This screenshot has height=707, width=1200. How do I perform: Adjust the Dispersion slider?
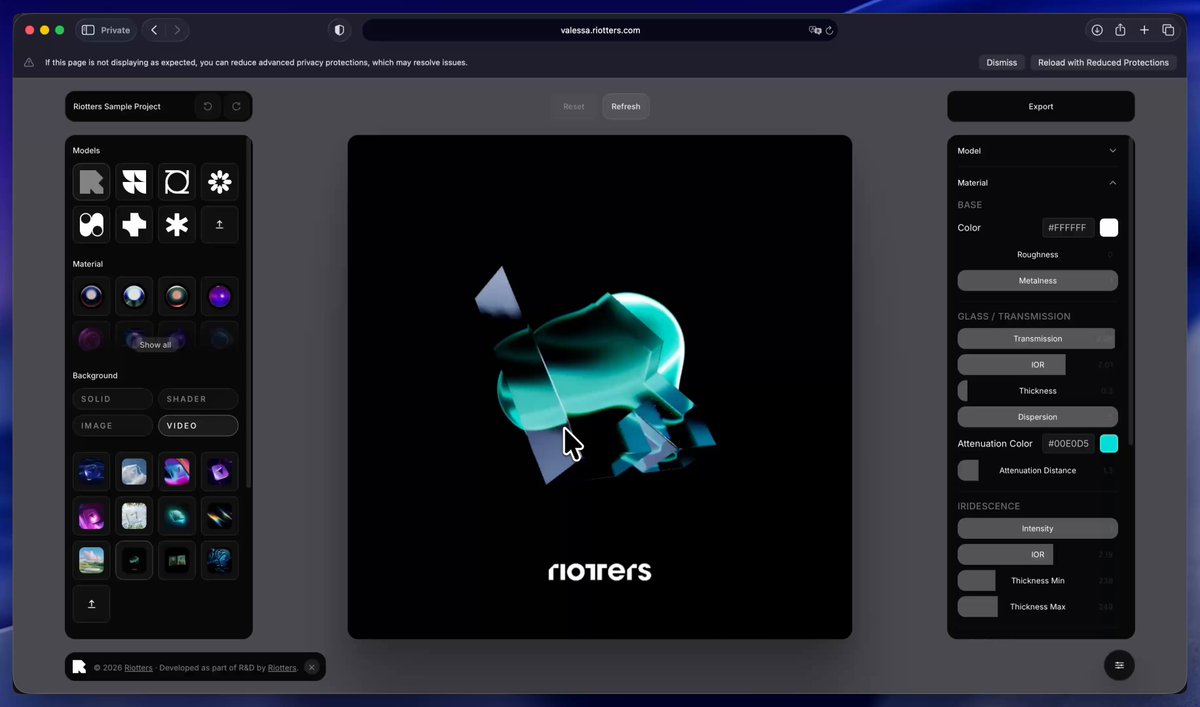click(x=1037, y=417)
